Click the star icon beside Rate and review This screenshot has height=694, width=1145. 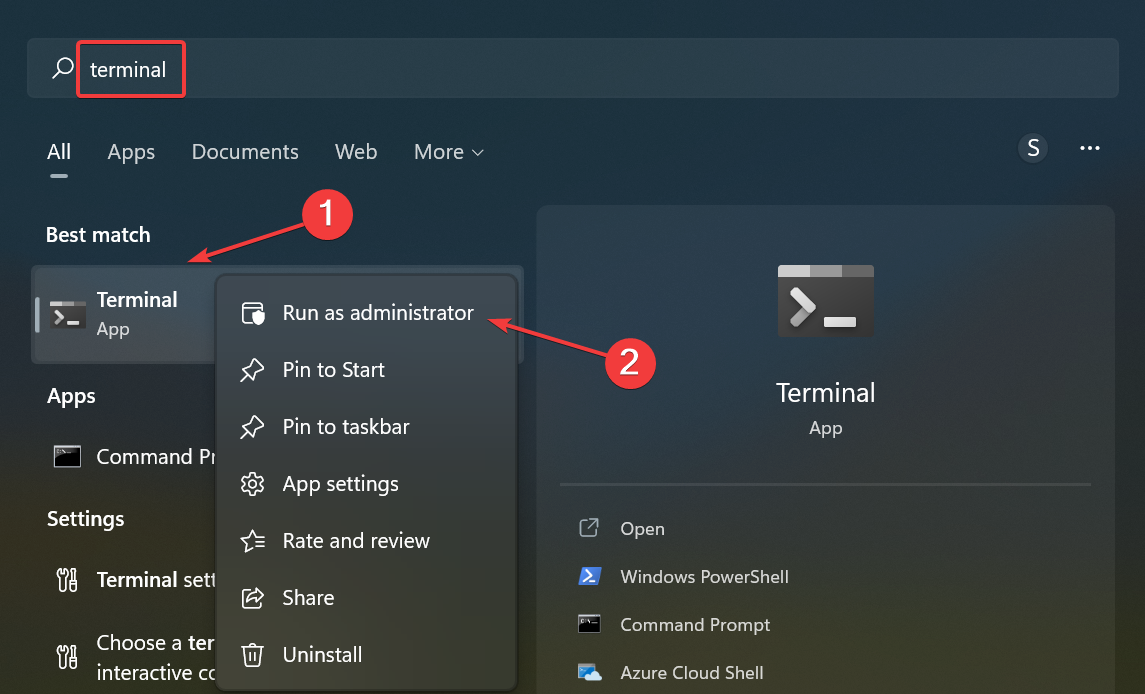pos(253,541)
